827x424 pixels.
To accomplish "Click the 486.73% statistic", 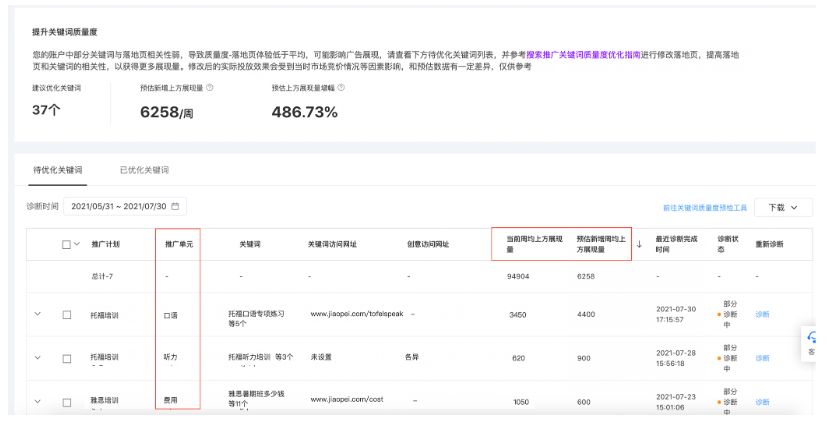I will [304, 112].
